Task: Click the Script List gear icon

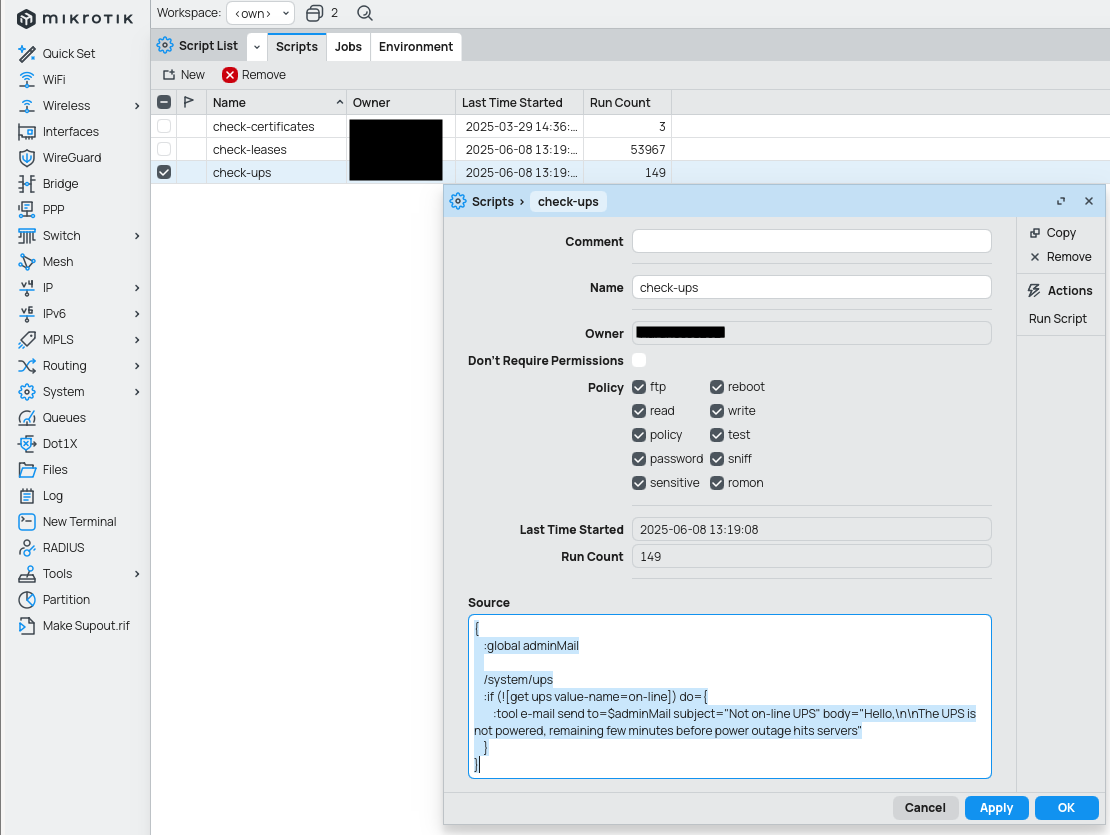Action: click(x=165, y=45)
